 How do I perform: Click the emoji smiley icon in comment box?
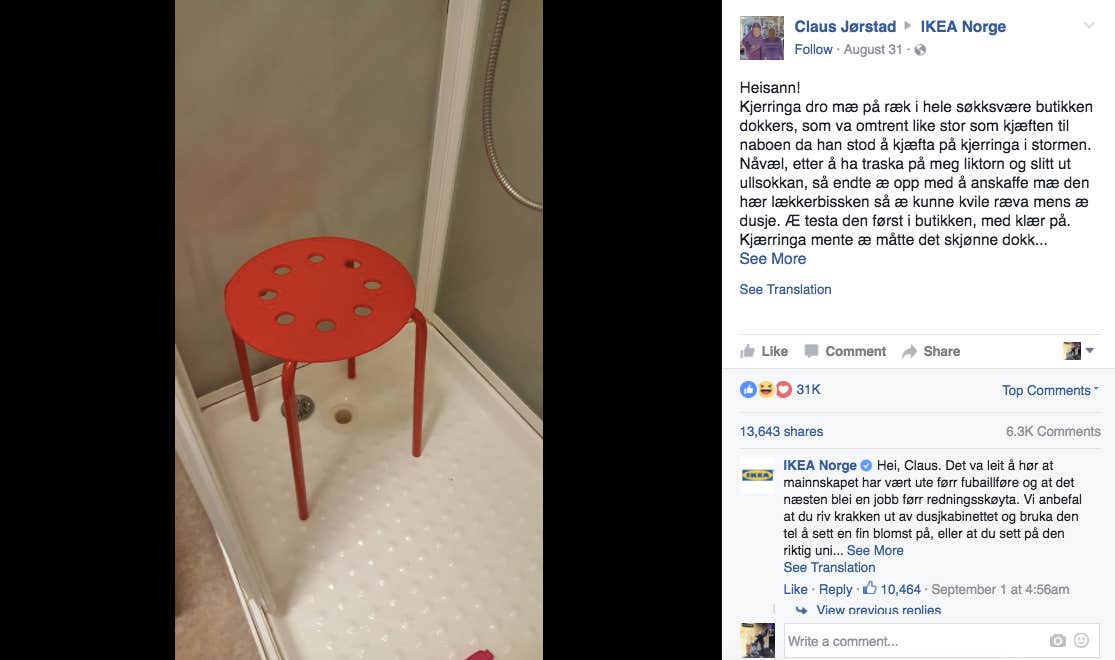[1082, 640]
